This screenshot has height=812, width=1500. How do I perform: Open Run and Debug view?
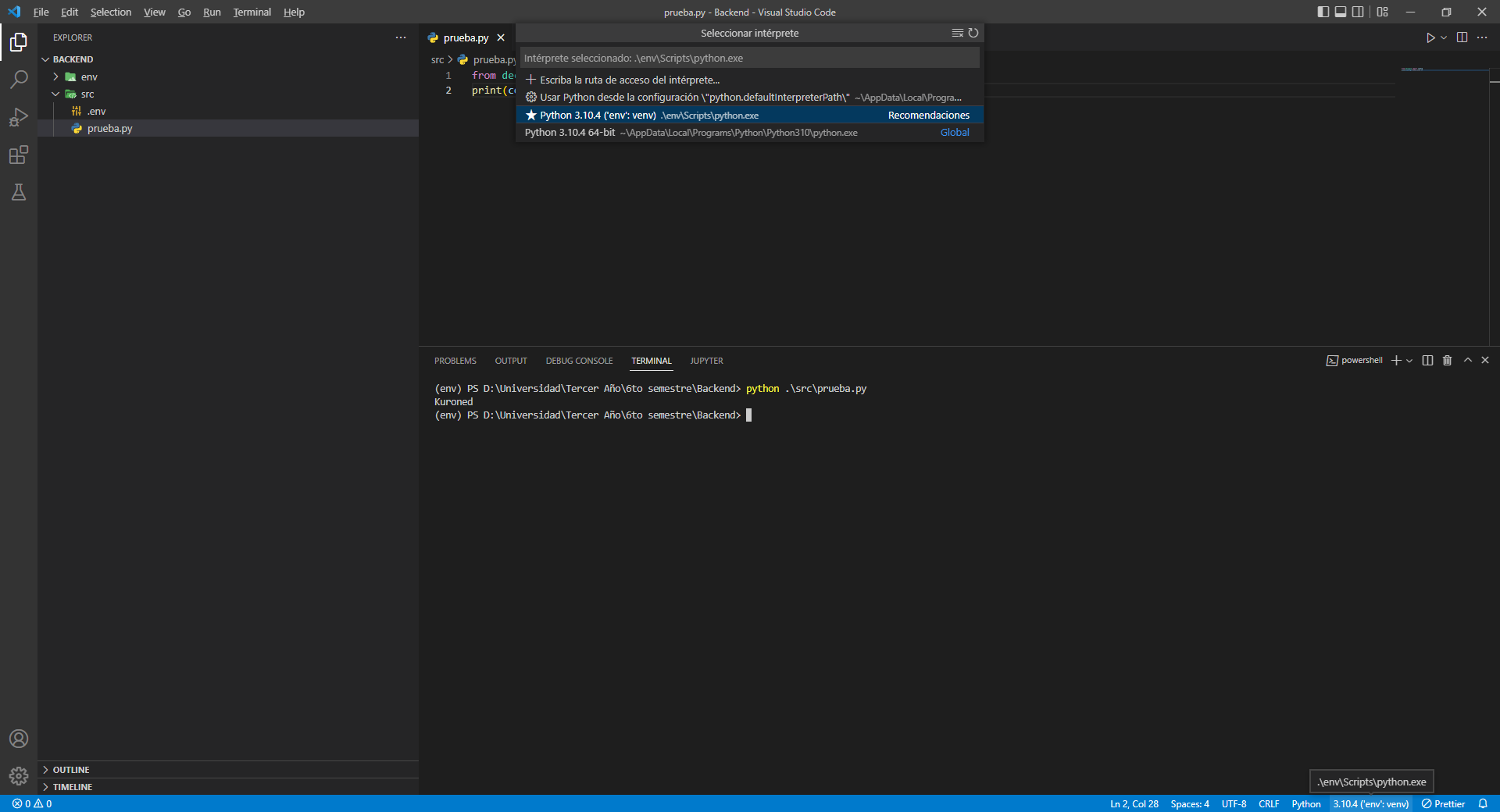tap(19, 117)
